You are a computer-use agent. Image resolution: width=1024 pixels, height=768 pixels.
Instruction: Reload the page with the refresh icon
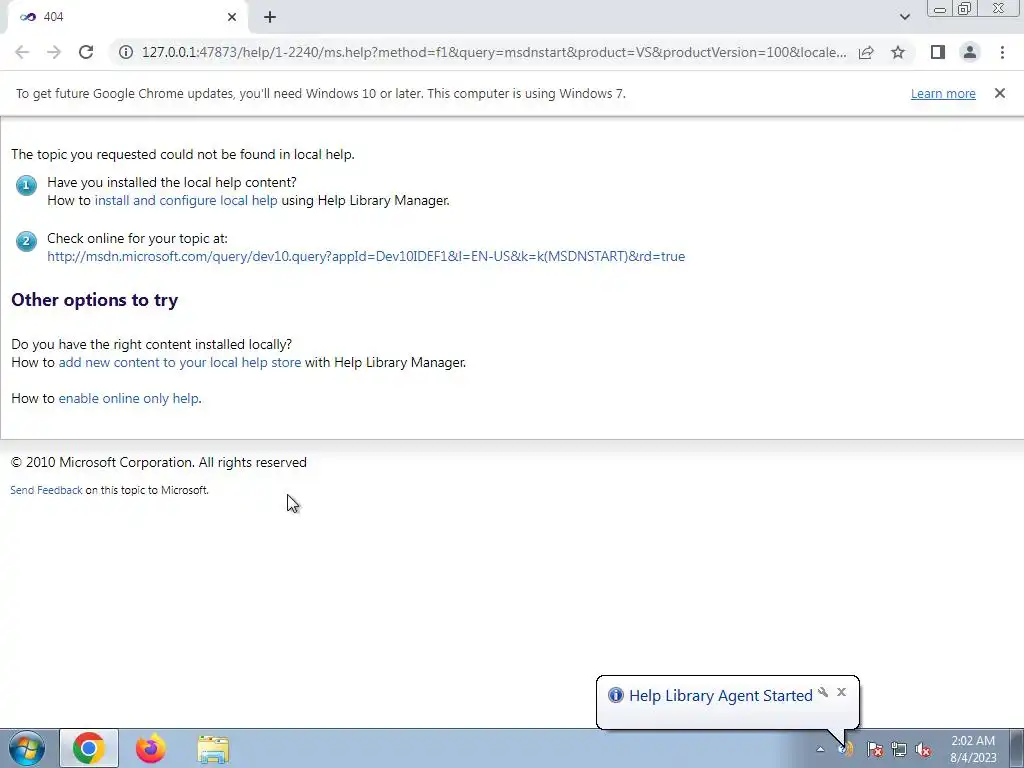click(x=86, y=52)
